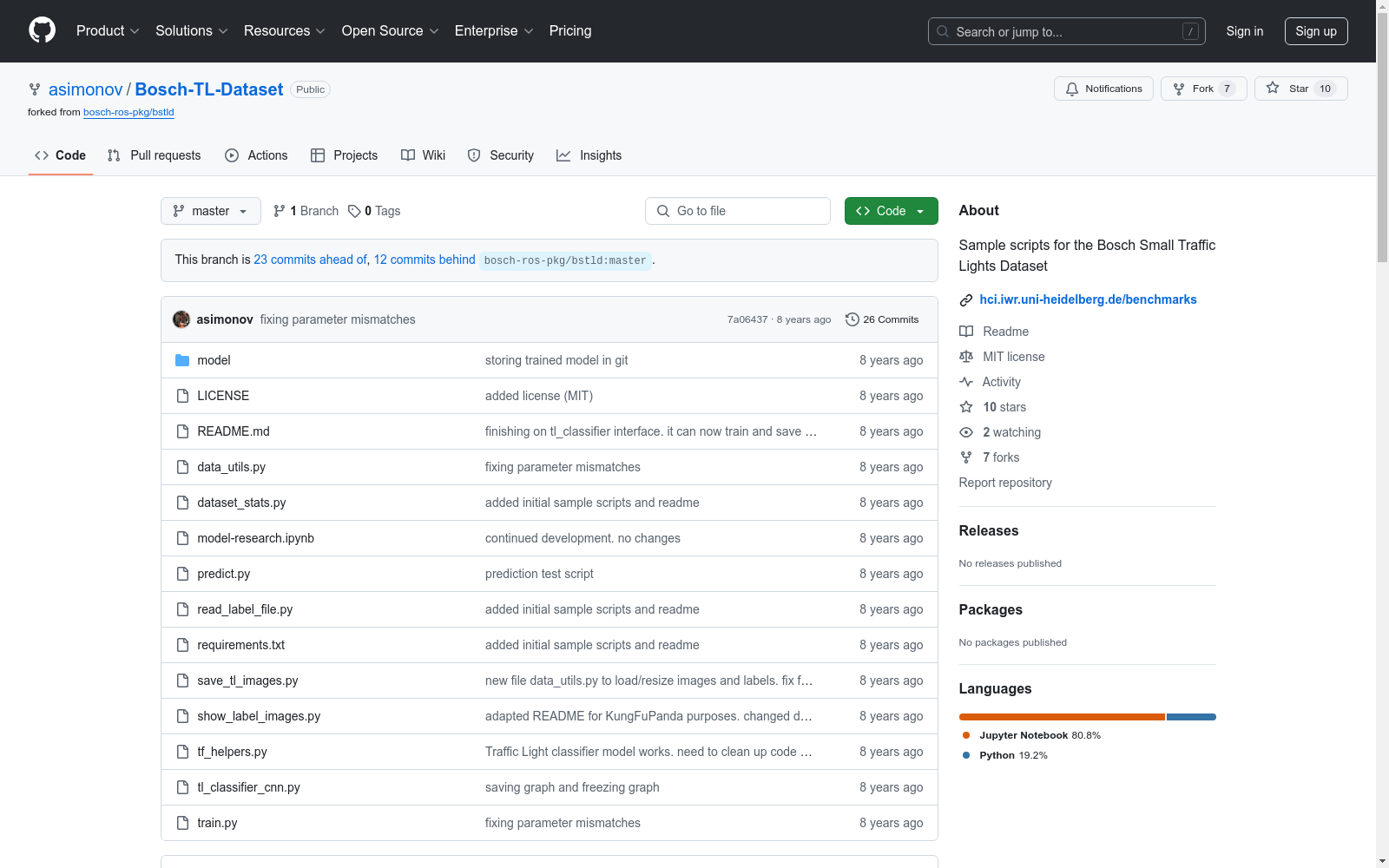The width and height of the screenshot is (1389, 868).
Task: Open the tl_classifier_cnn.py file
Action: click(x=248, y=787)
